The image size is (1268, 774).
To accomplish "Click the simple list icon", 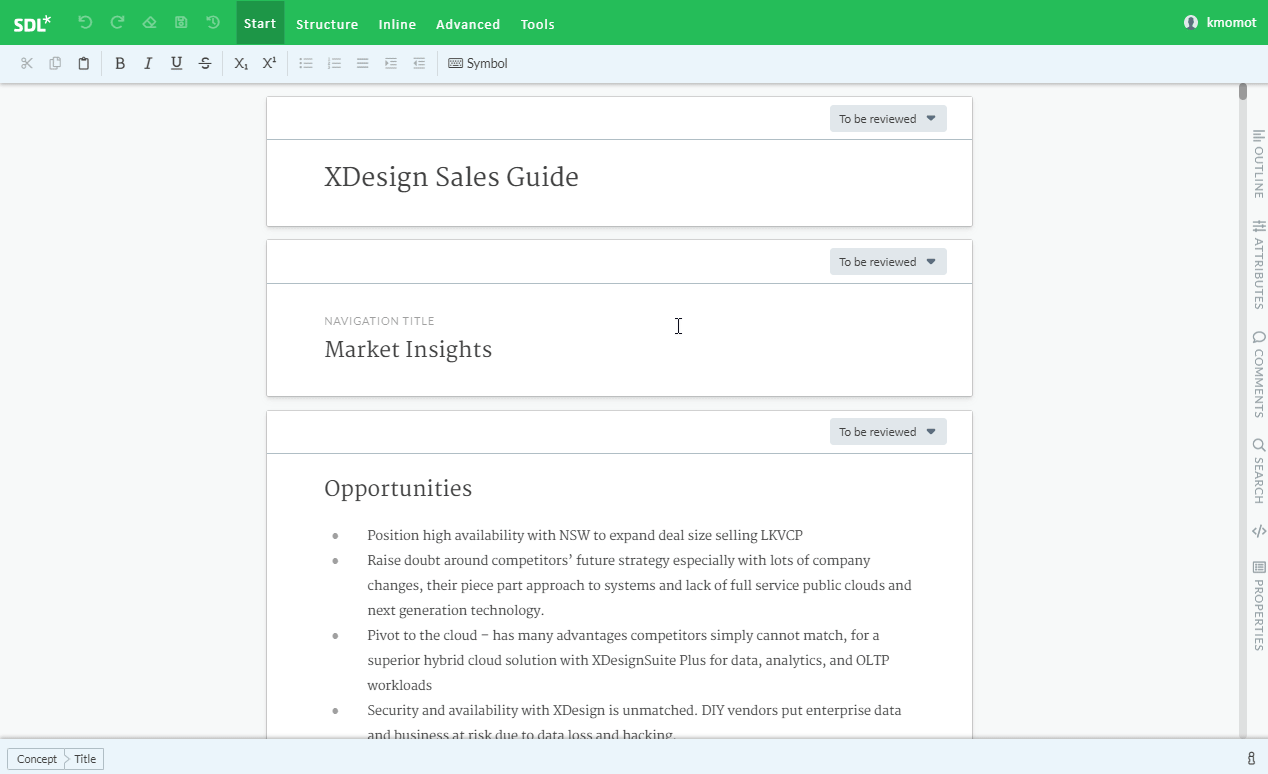I will click(x=363, y=63).
